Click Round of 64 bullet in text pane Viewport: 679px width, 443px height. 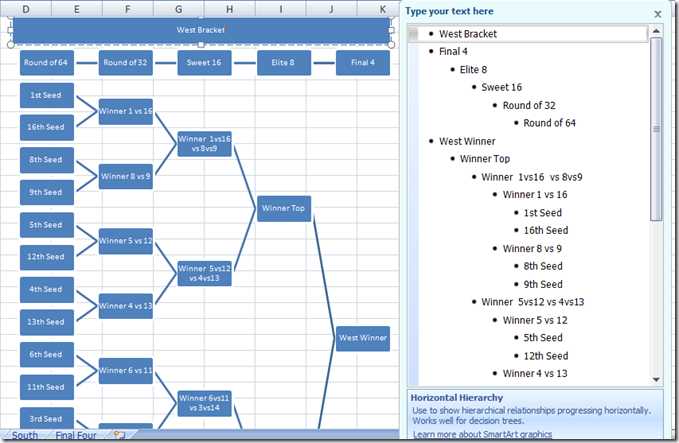(550, 123)
